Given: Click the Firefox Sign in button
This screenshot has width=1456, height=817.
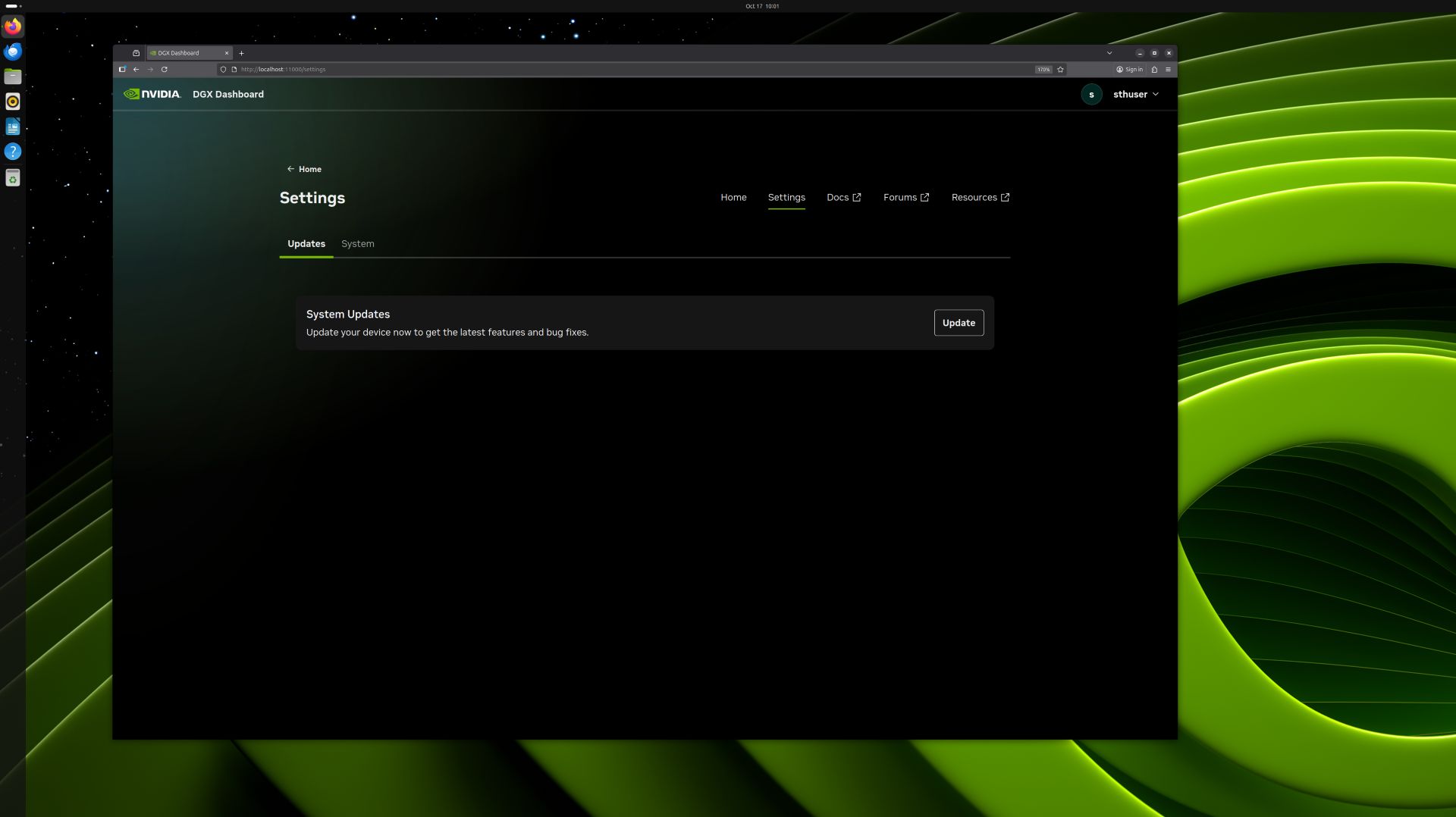Looking at the screenshot, I should point(1129,69).
